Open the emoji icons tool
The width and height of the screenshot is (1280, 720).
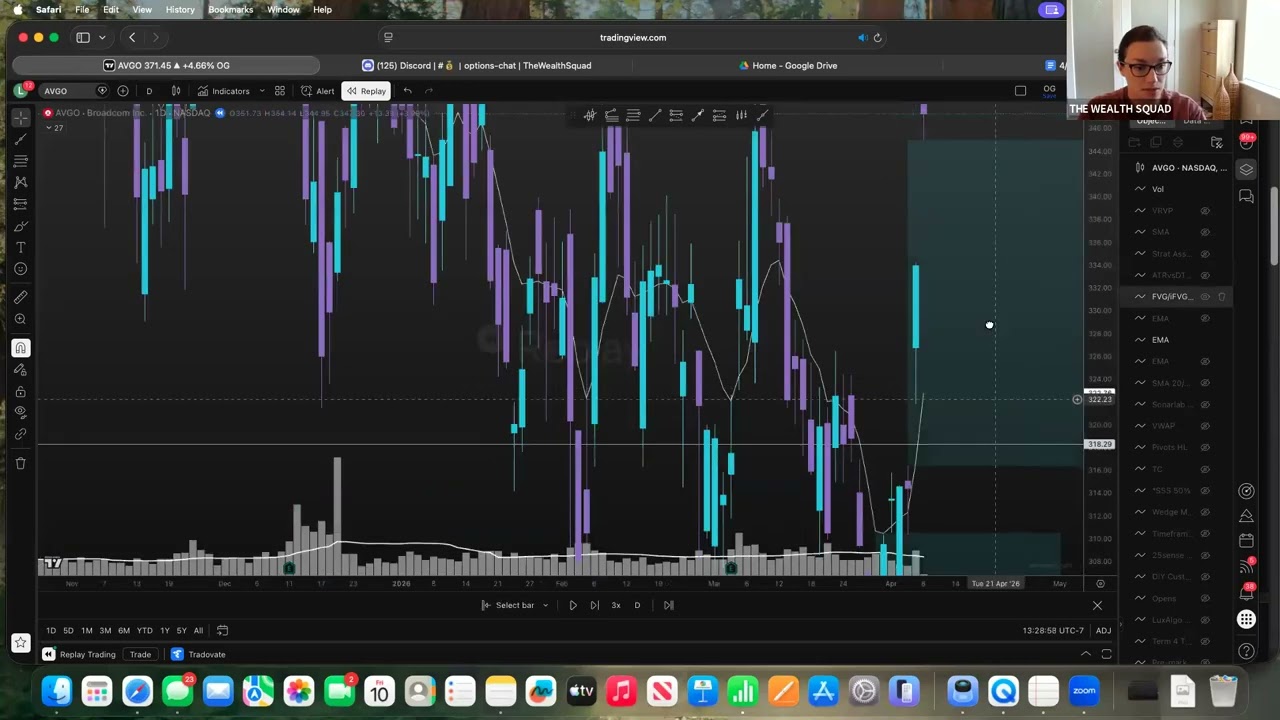point(20,269)
